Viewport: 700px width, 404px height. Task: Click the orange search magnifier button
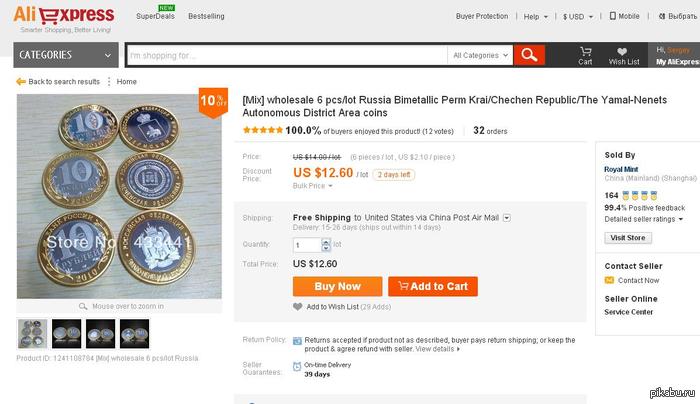tap(530, 55)
